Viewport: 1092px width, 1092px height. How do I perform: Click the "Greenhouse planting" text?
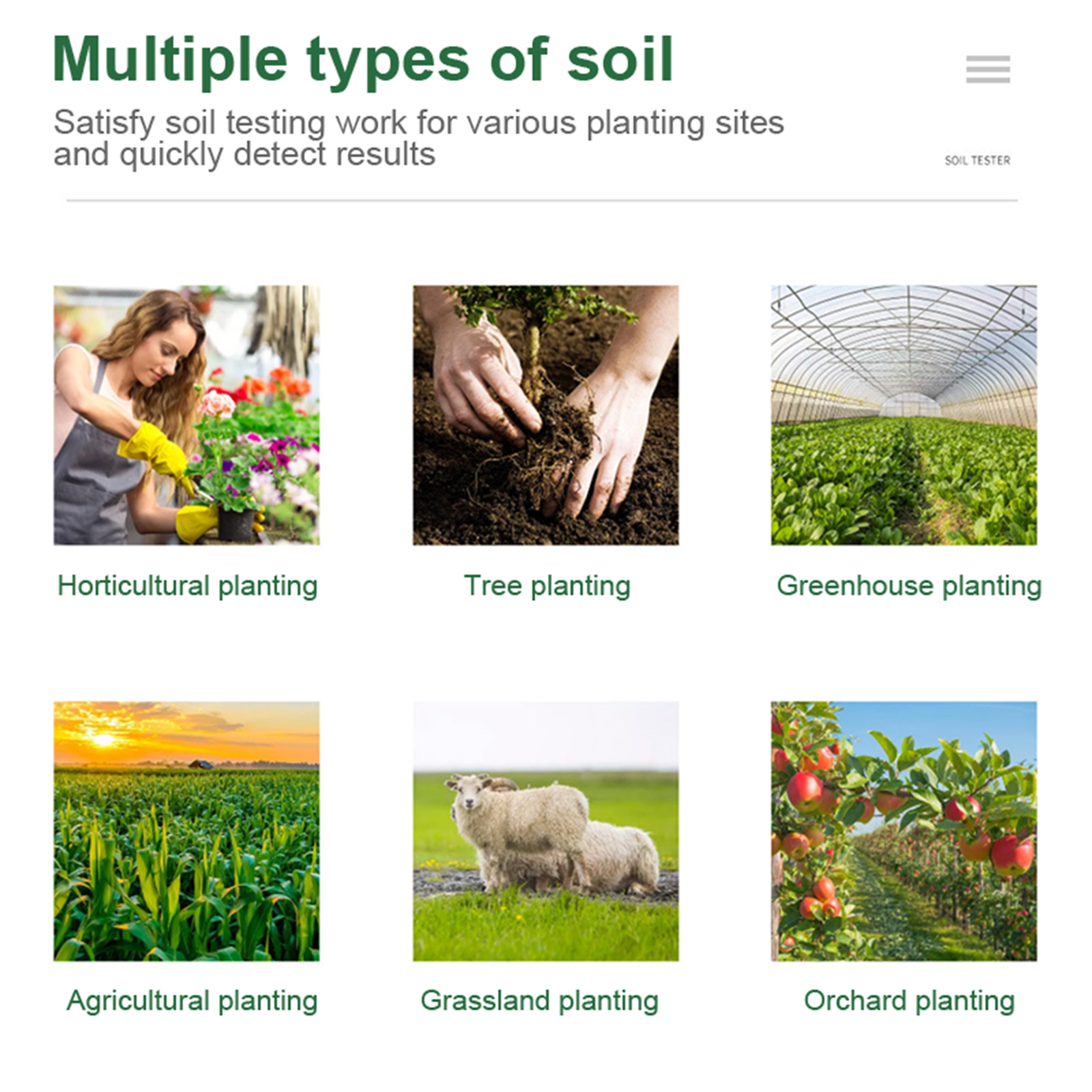coord(908,586)
